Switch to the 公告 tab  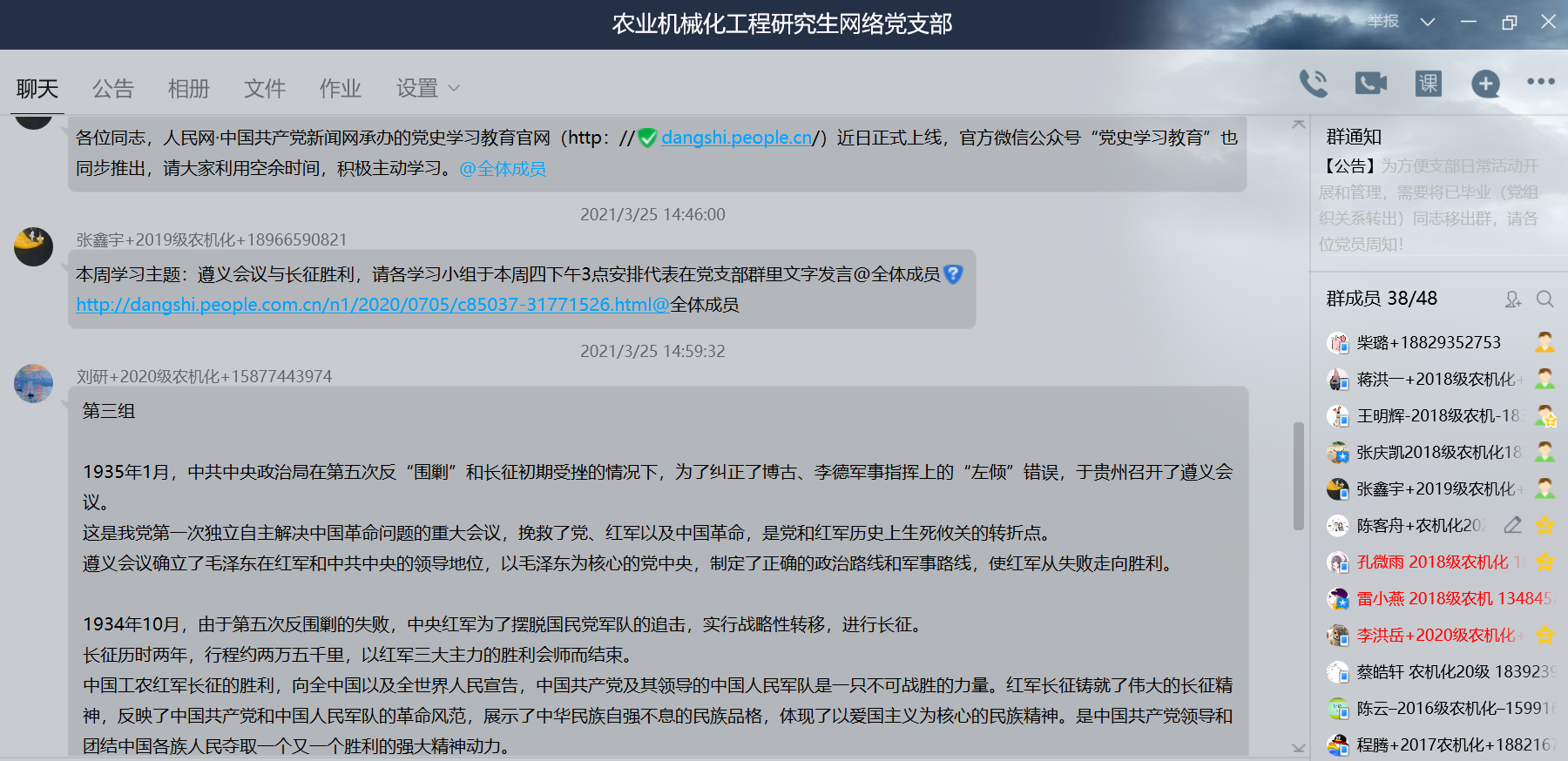pos(113,89)
